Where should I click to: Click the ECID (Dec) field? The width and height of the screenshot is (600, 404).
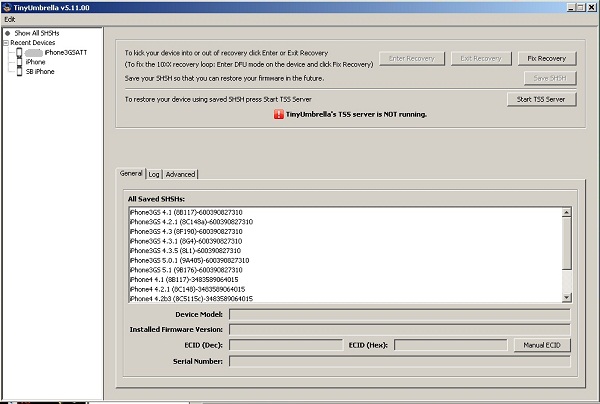click(x=286, y=345)
